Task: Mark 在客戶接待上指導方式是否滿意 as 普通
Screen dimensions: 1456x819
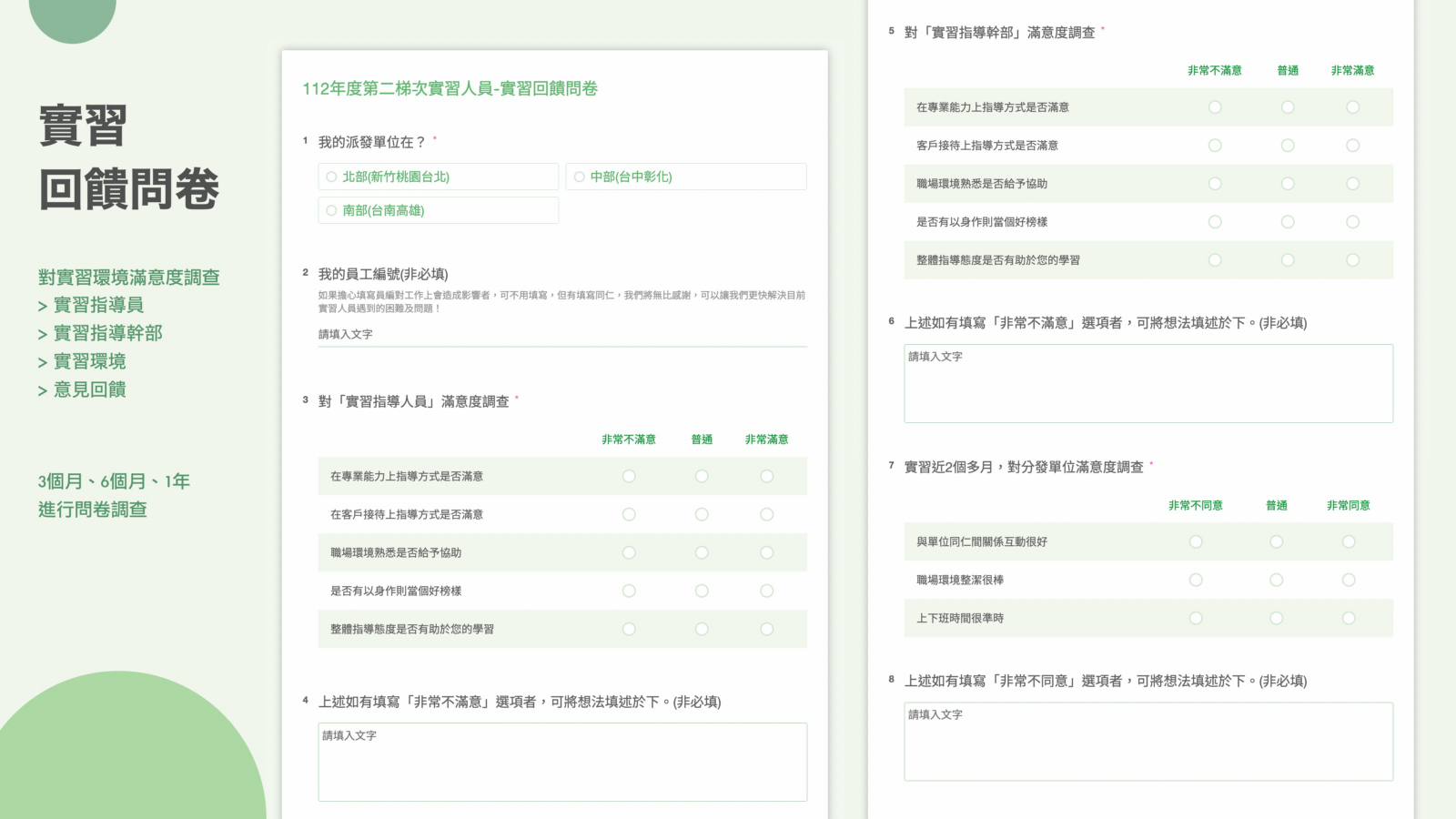Action: (702, 514)
